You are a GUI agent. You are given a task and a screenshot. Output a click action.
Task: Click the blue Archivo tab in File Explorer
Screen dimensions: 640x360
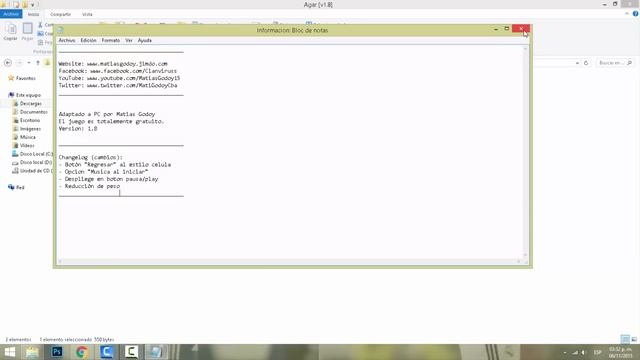point(11,14)
